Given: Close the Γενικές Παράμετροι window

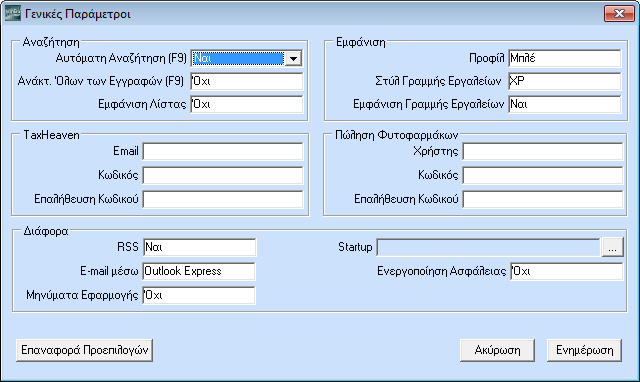Looking at the screenshot, I should tap(619, 13).
